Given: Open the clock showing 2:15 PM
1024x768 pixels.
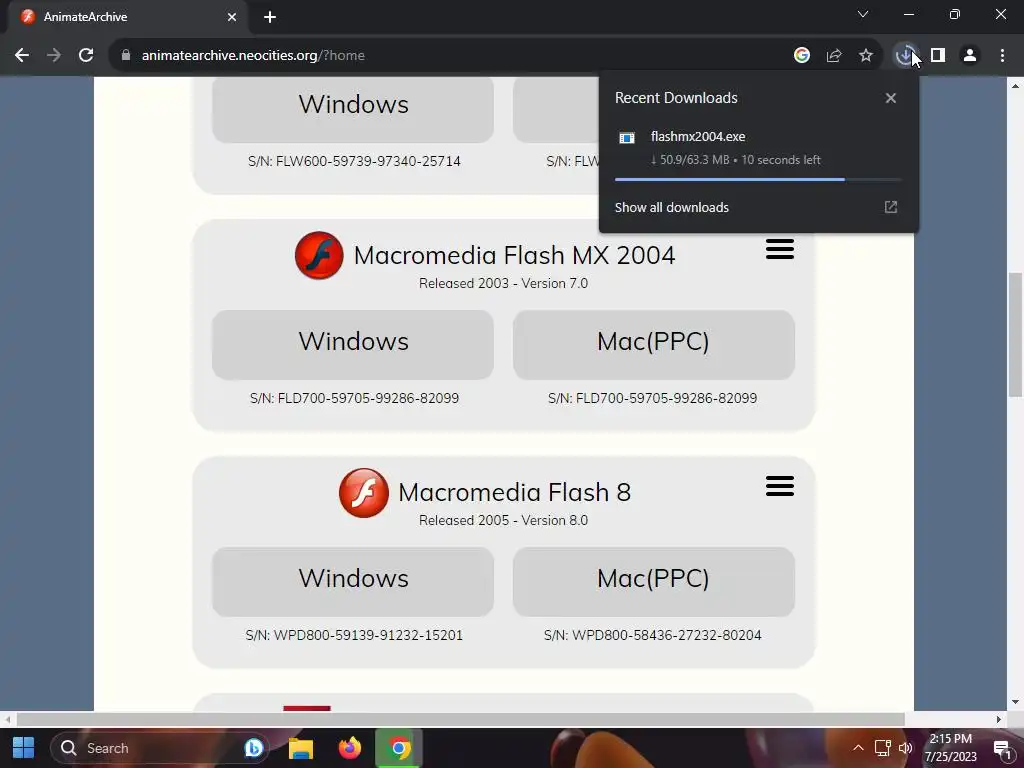Looking at the screenshot, I should (x=951, y=748).
